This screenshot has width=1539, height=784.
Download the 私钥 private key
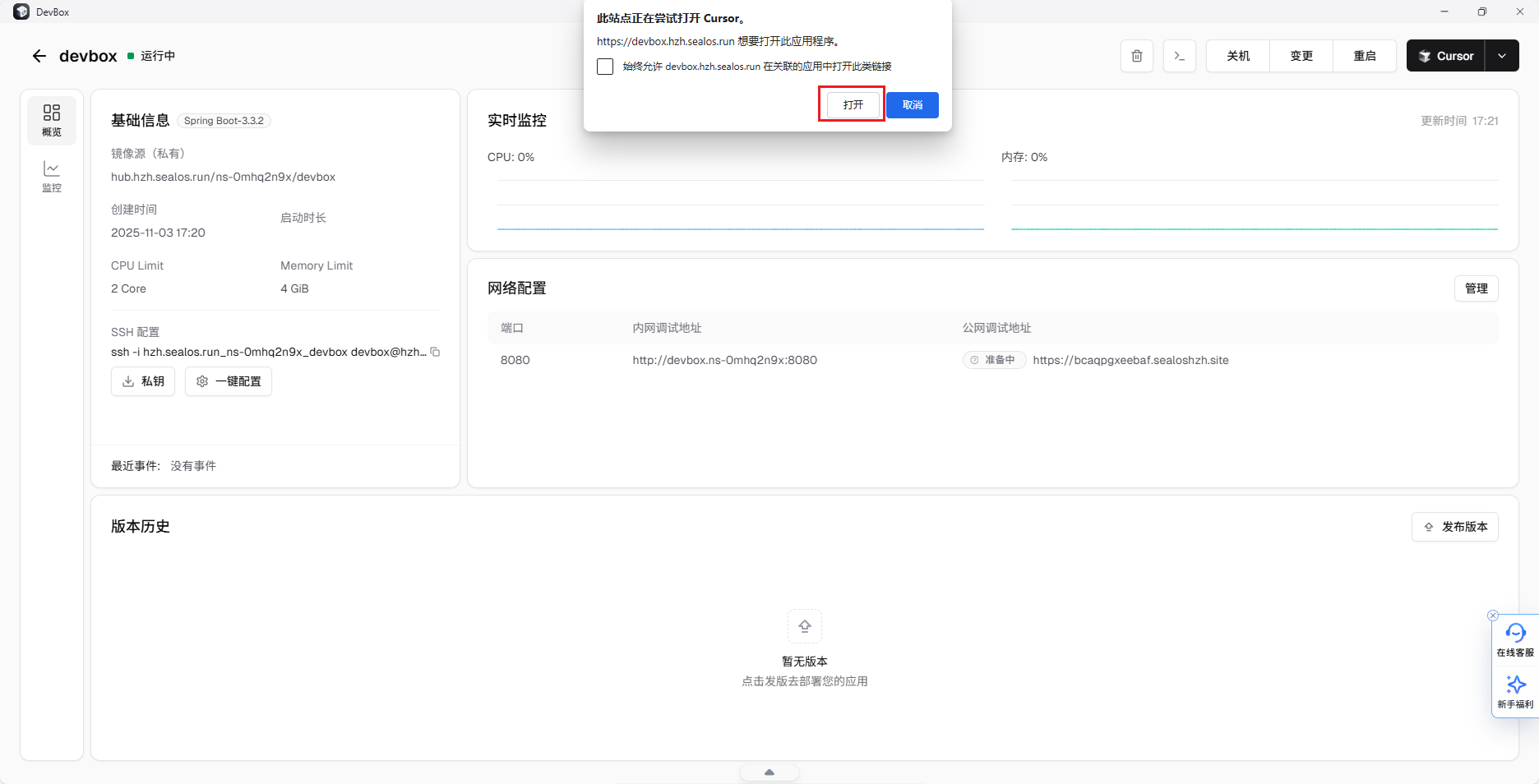click(x=143, y=381)
